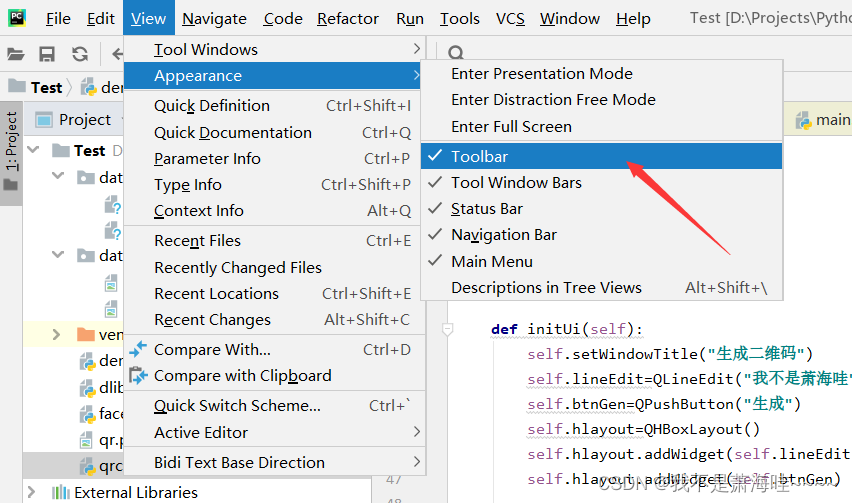Click the Open folder toolbar icon

pos(15,54)
